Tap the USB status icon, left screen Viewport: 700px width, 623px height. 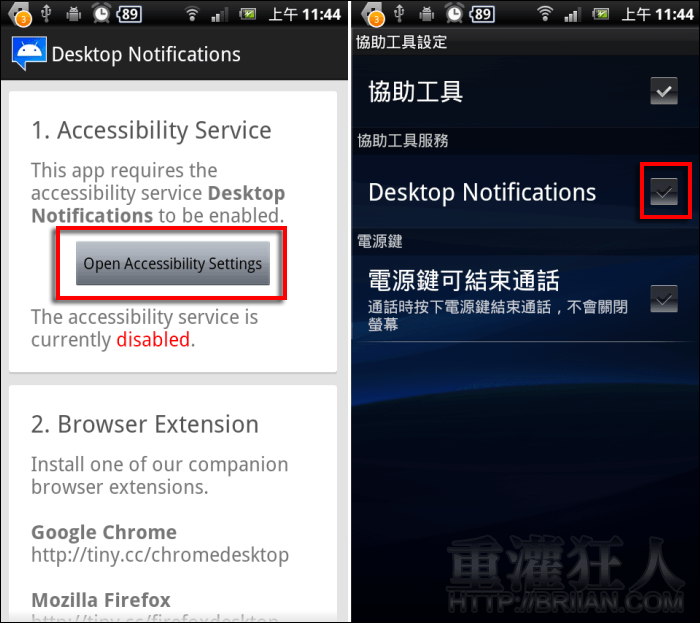(x=46, y=14)
